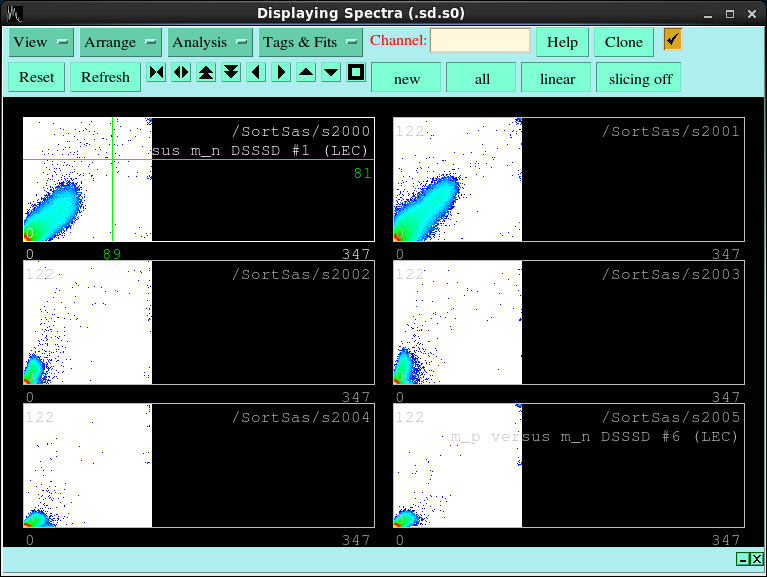Toggle the 'linear' scale button
Image resolution: width=767 pixels, height=577 pixels.
coord(557,78)
